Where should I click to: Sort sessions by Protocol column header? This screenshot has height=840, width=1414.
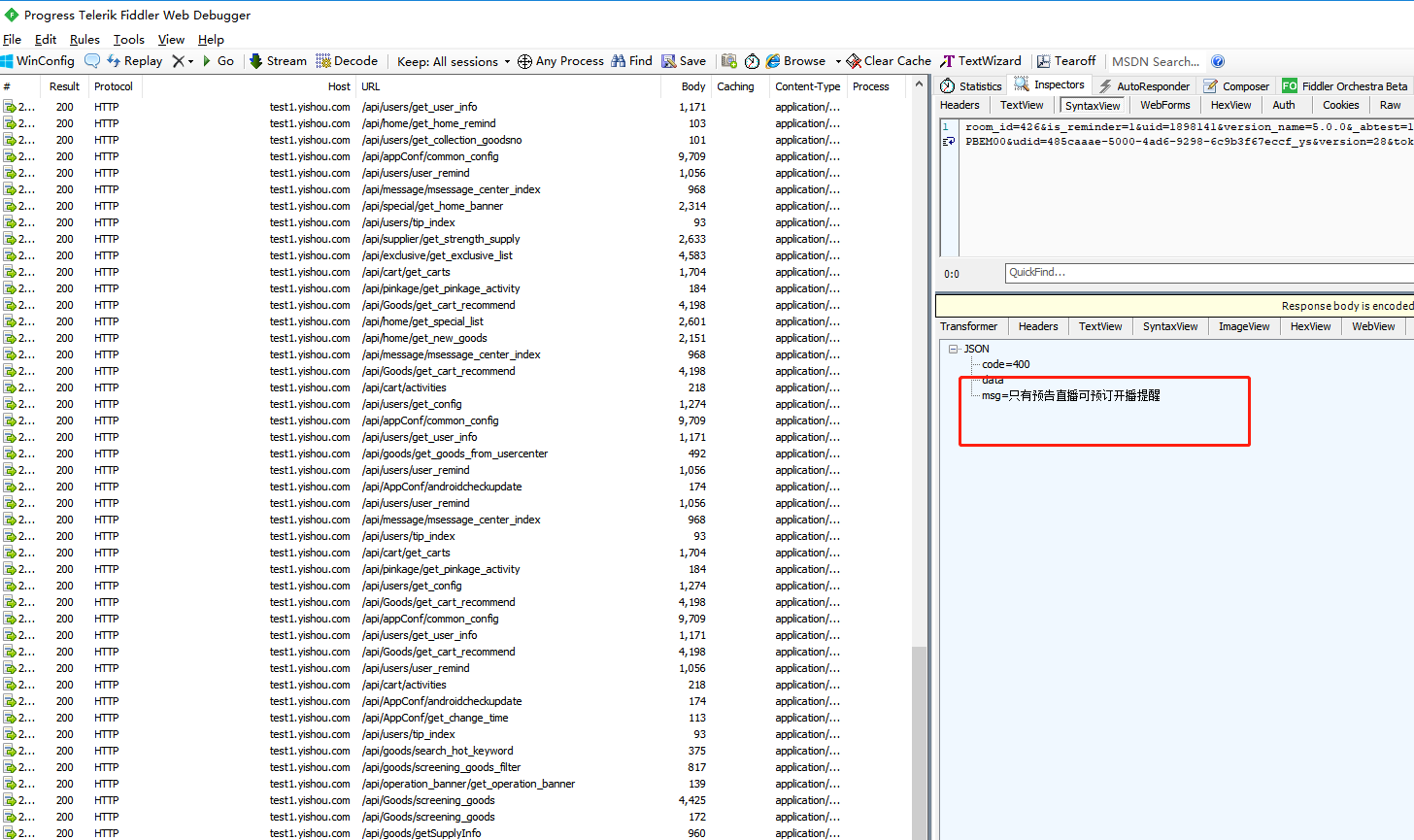[114, 86]
